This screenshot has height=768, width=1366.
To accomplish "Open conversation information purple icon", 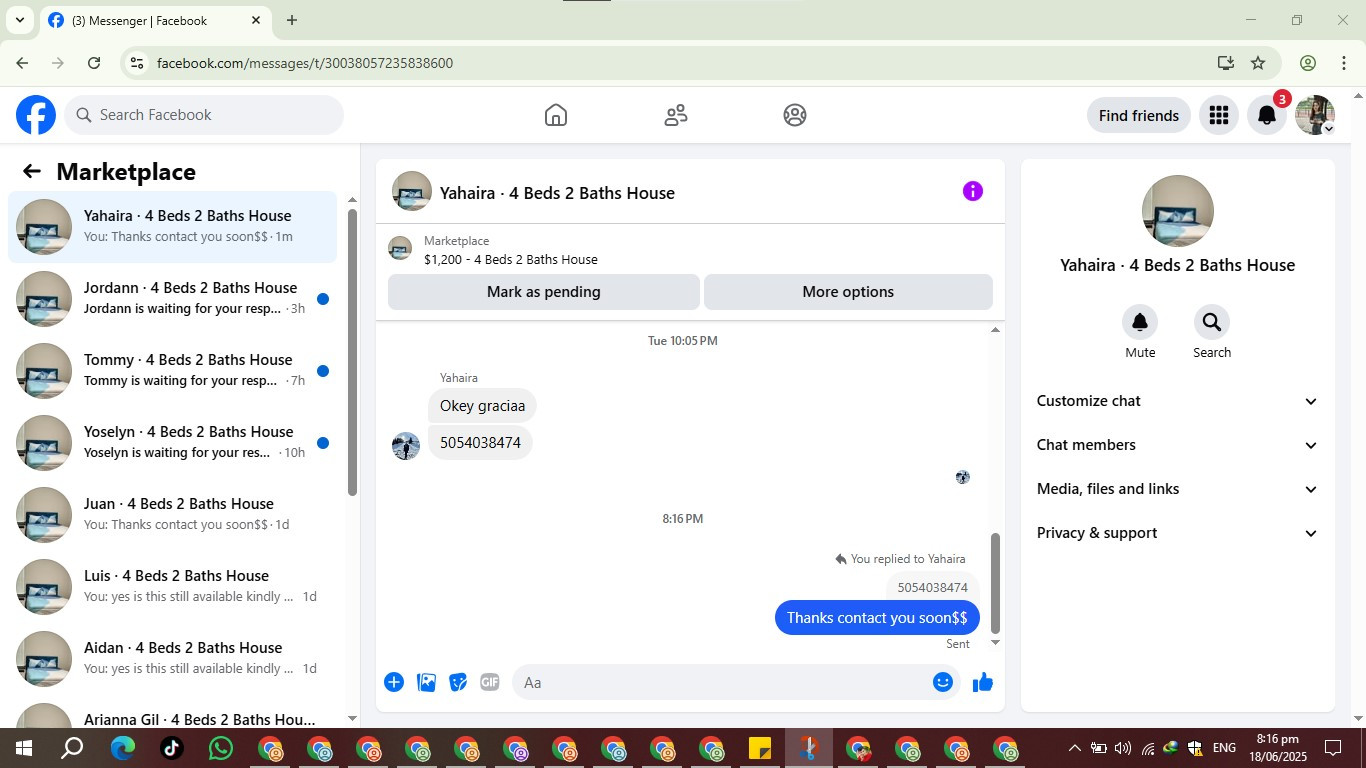I will click(973, 191).
